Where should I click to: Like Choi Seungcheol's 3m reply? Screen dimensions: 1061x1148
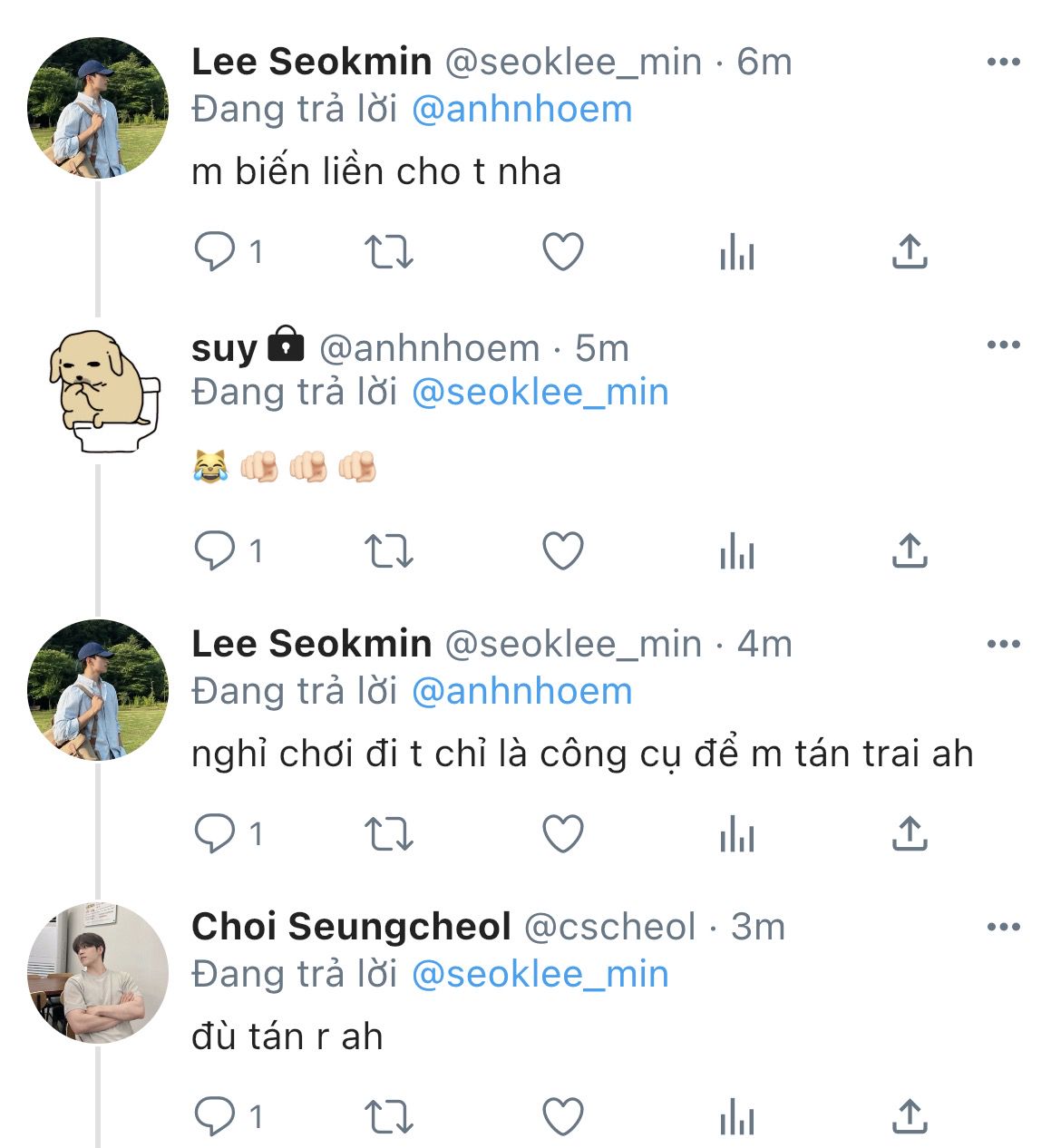click(x=562, y=1116)
